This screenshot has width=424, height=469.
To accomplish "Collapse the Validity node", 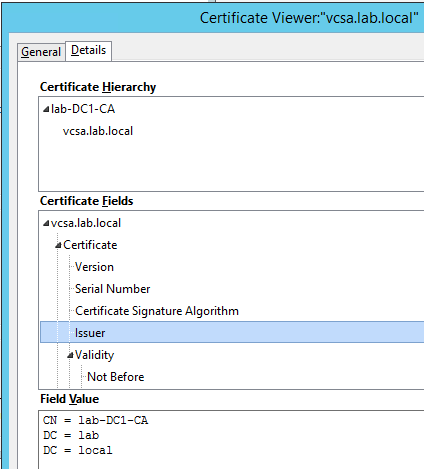I will click(70, 355).
